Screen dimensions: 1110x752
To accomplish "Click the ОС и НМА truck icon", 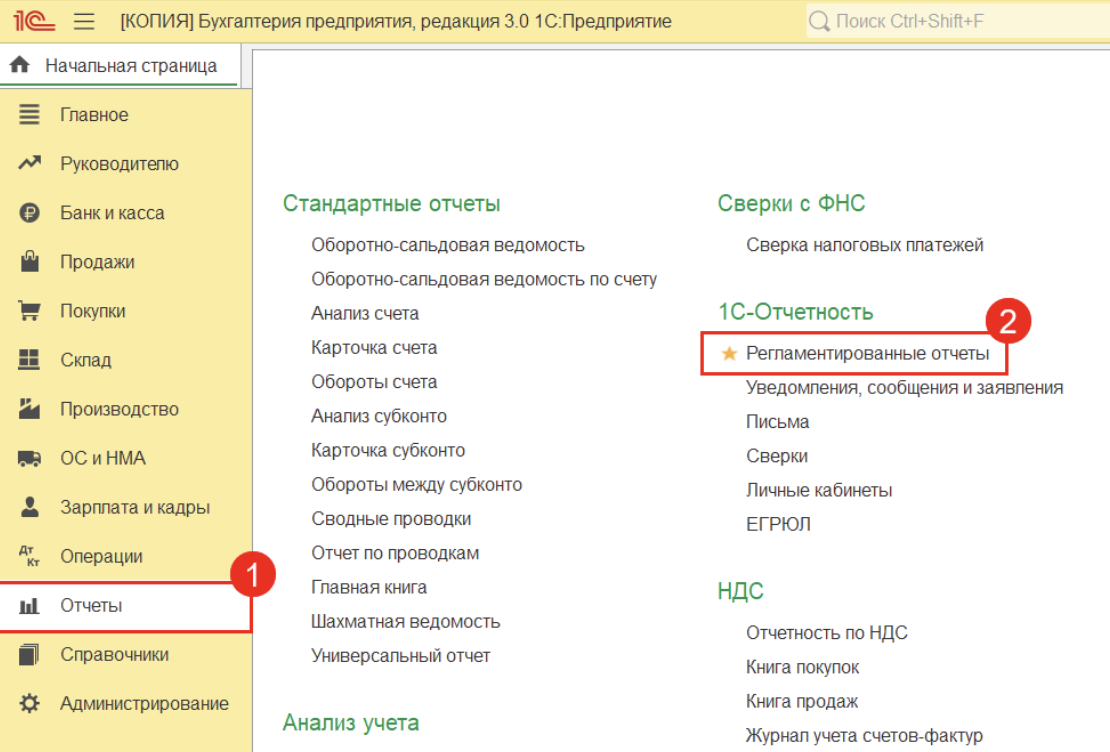I will point(27,457).
